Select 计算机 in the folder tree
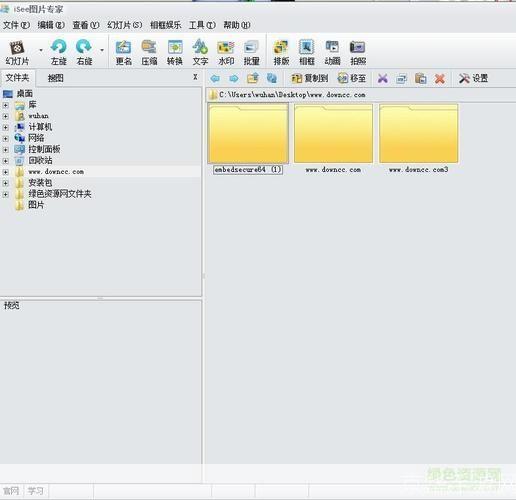Screen dimensions: 516x500 [40, 127]
